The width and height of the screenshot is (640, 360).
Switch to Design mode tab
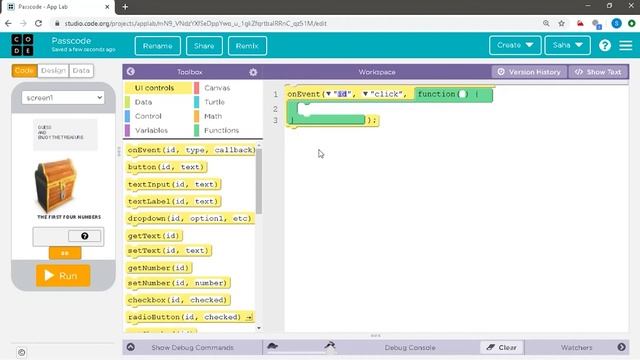tap(53, 71)
